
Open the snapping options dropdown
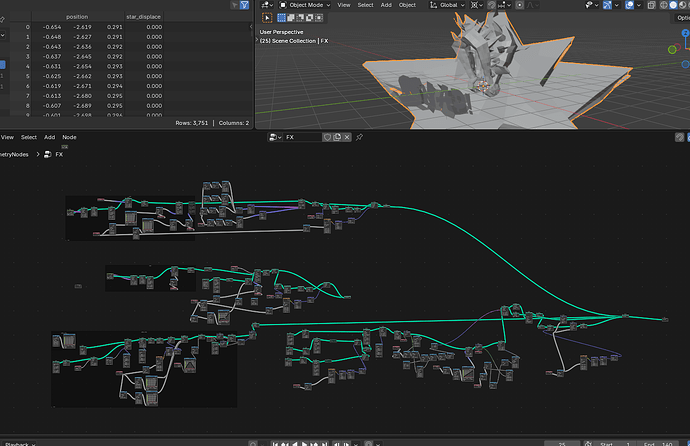pos(504,5)
